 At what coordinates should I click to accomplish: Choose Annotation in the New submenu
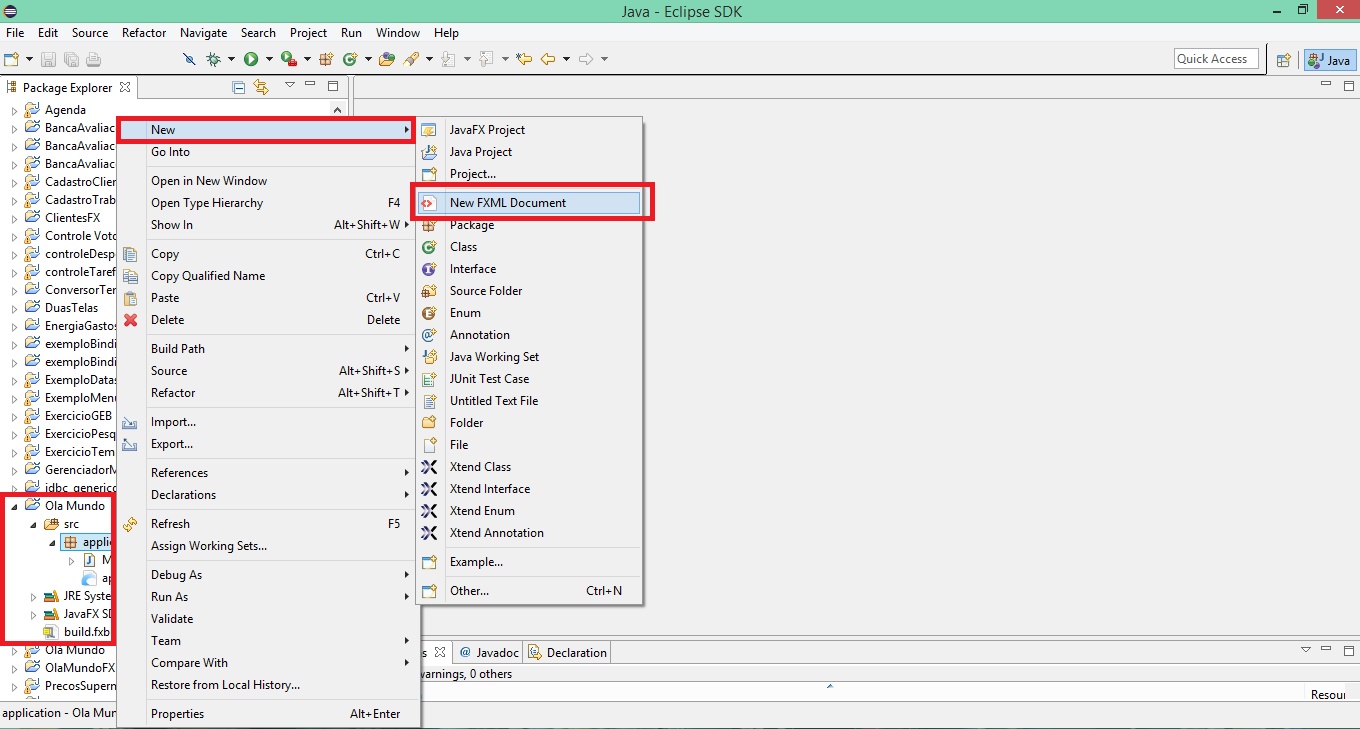[x=529, y=335]
